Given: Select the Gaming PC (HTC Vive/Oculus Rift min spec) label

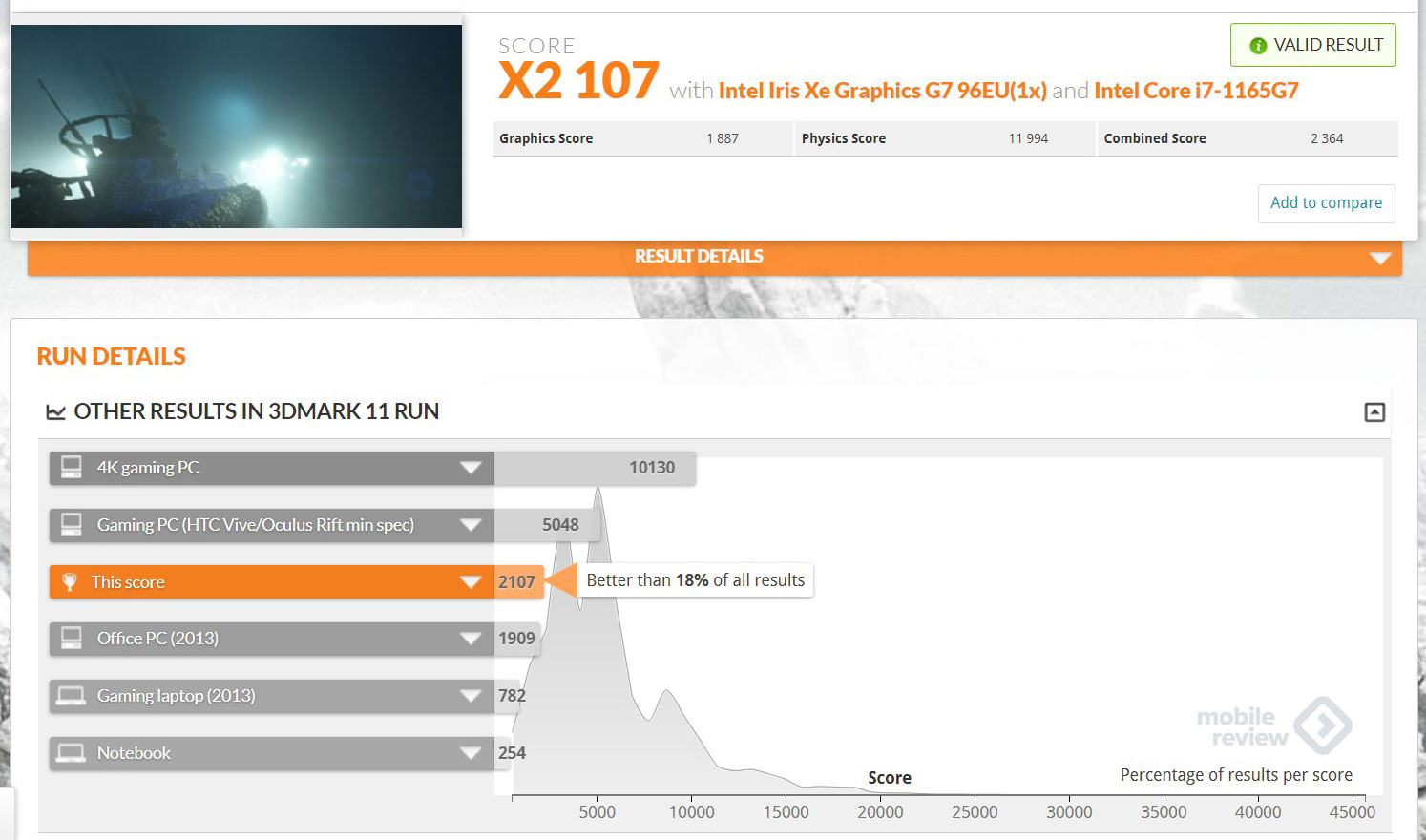Looking at the screenshot, I should (x=256, y=525).
